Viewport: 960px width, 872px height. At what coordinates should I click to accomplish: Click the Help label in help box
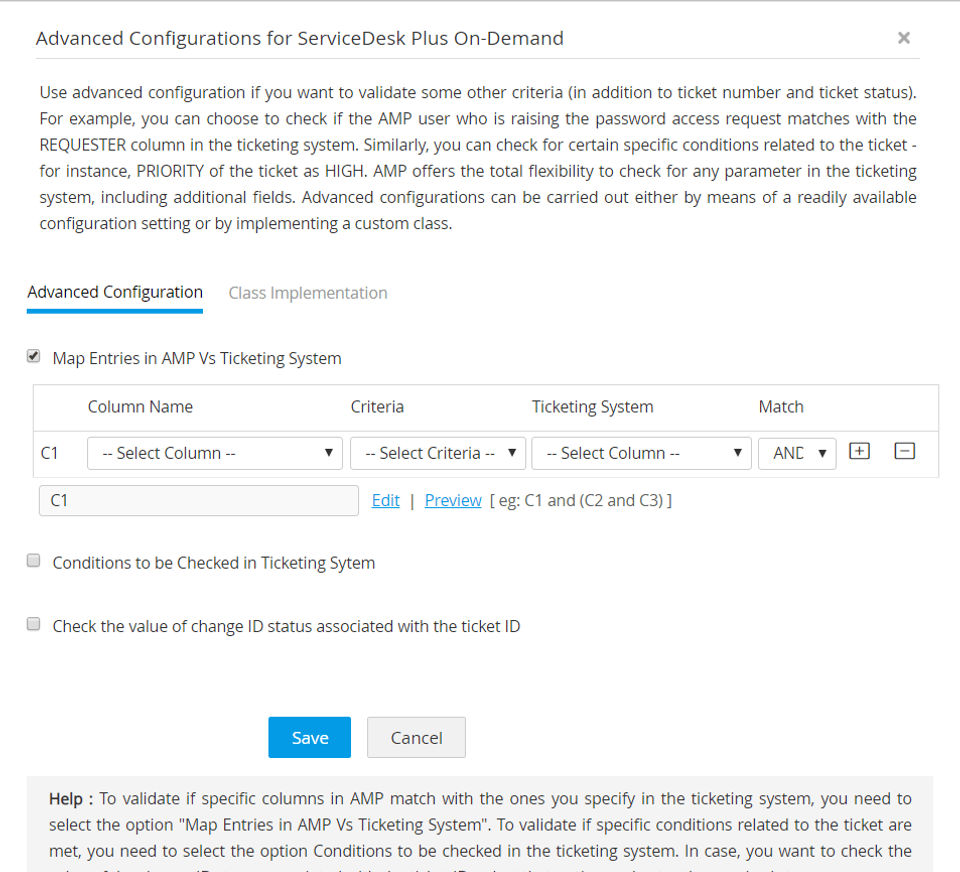71,799
